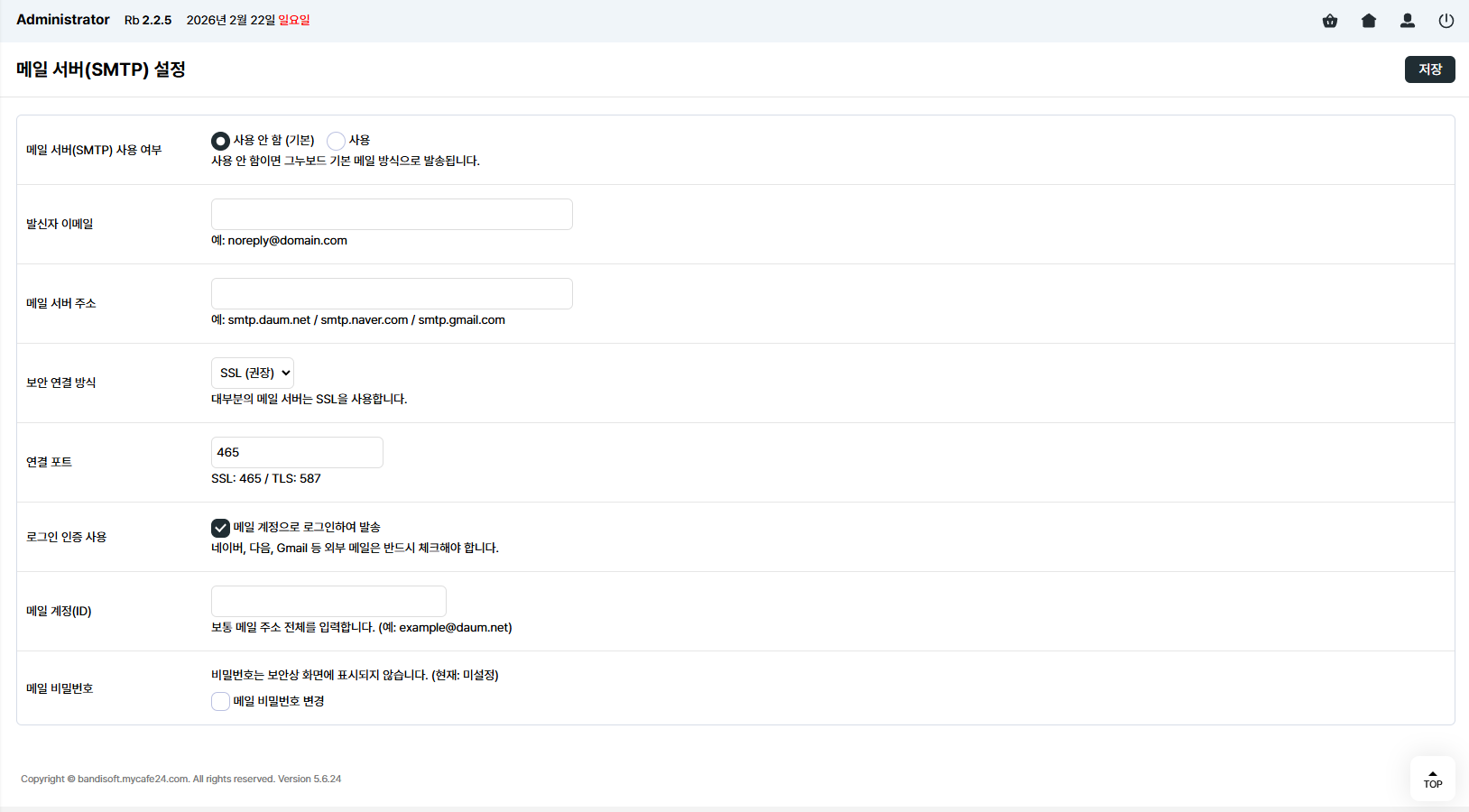Click the 저장 save button
1469x812 pixels.
point(1429,69)
